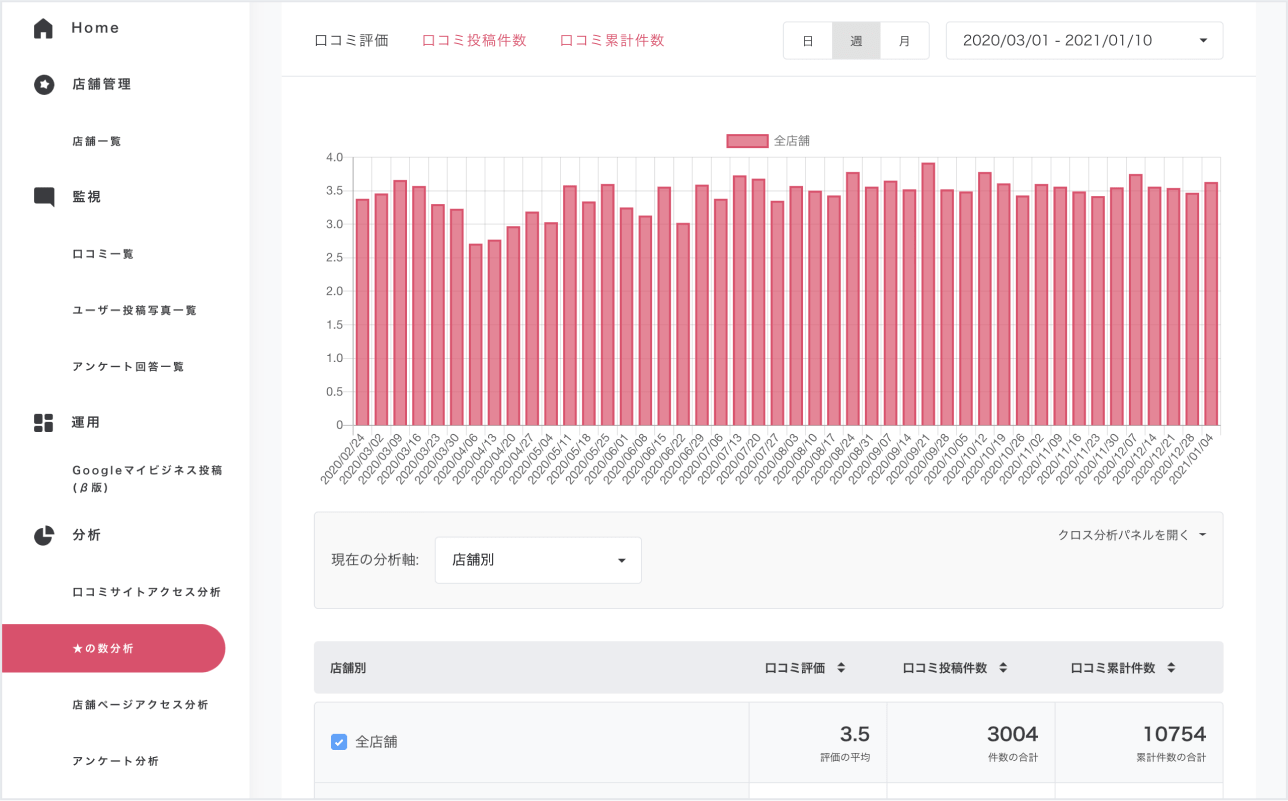Click the 2020/09/21 tallest chart bar

coord(928,294)
